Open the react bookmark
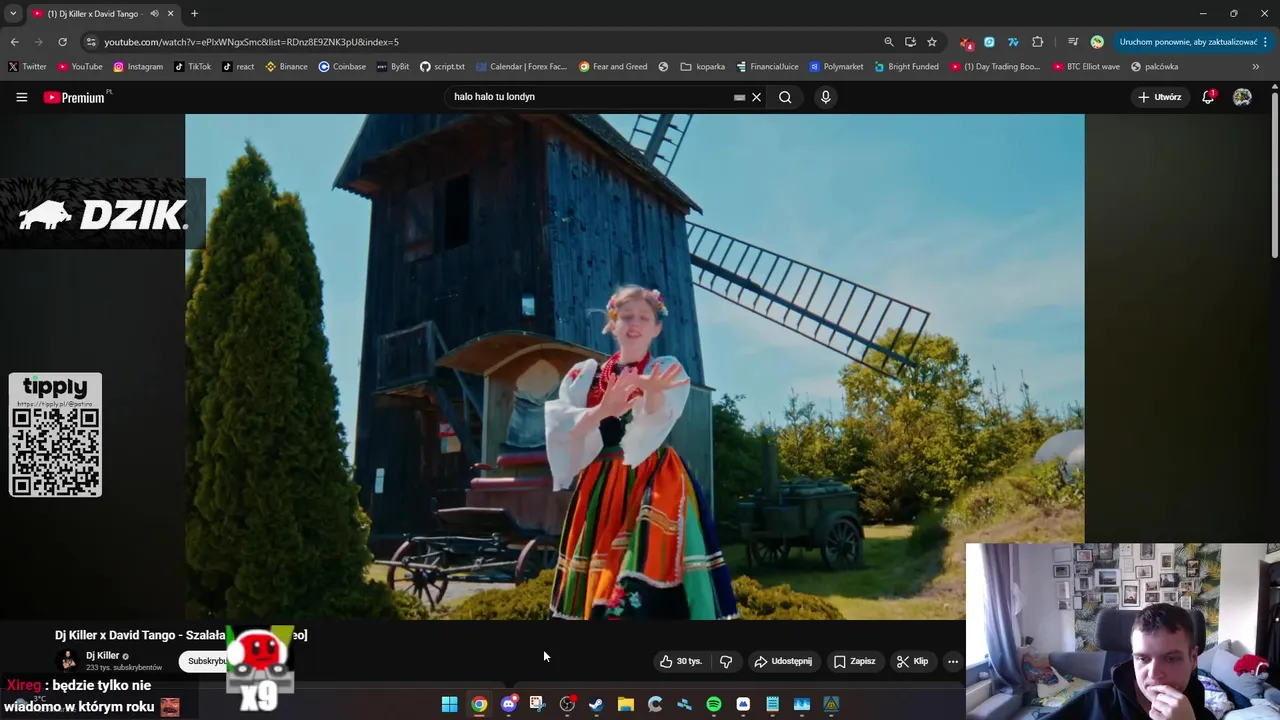Screen dimensions: 1280x720 pyautogui.click(x=238, y=67)
